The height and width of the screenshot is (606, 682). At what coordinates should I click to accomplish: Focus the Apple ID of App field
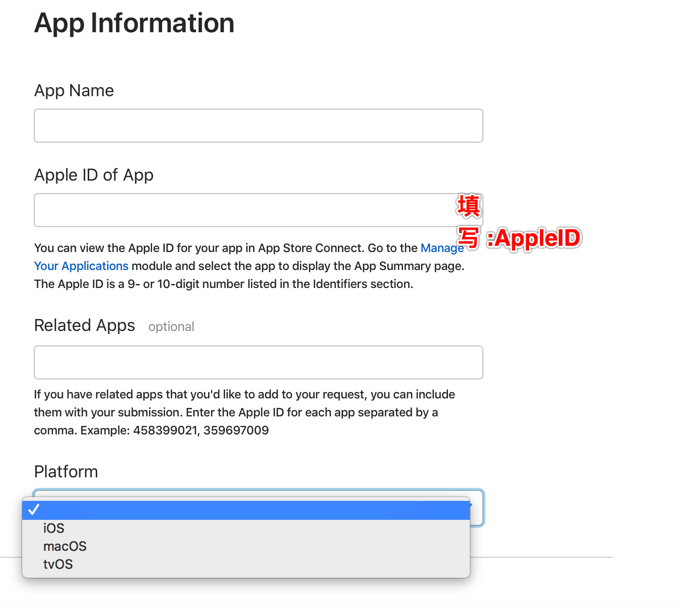click(x=258, y=210)
